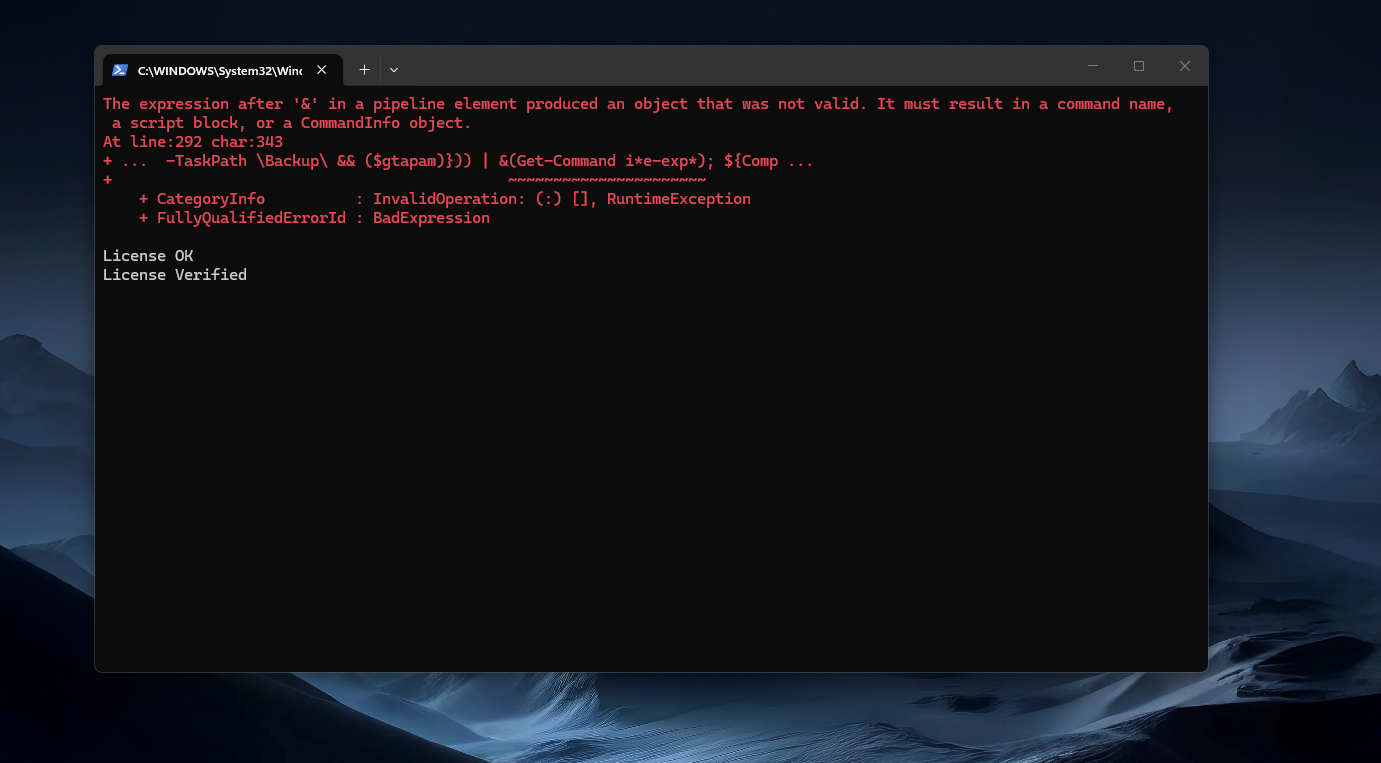Image resolution: width=1381 pixels, height=763 pixels.
Task: Click the 'License OK' output line
Action: pos(148,256)
